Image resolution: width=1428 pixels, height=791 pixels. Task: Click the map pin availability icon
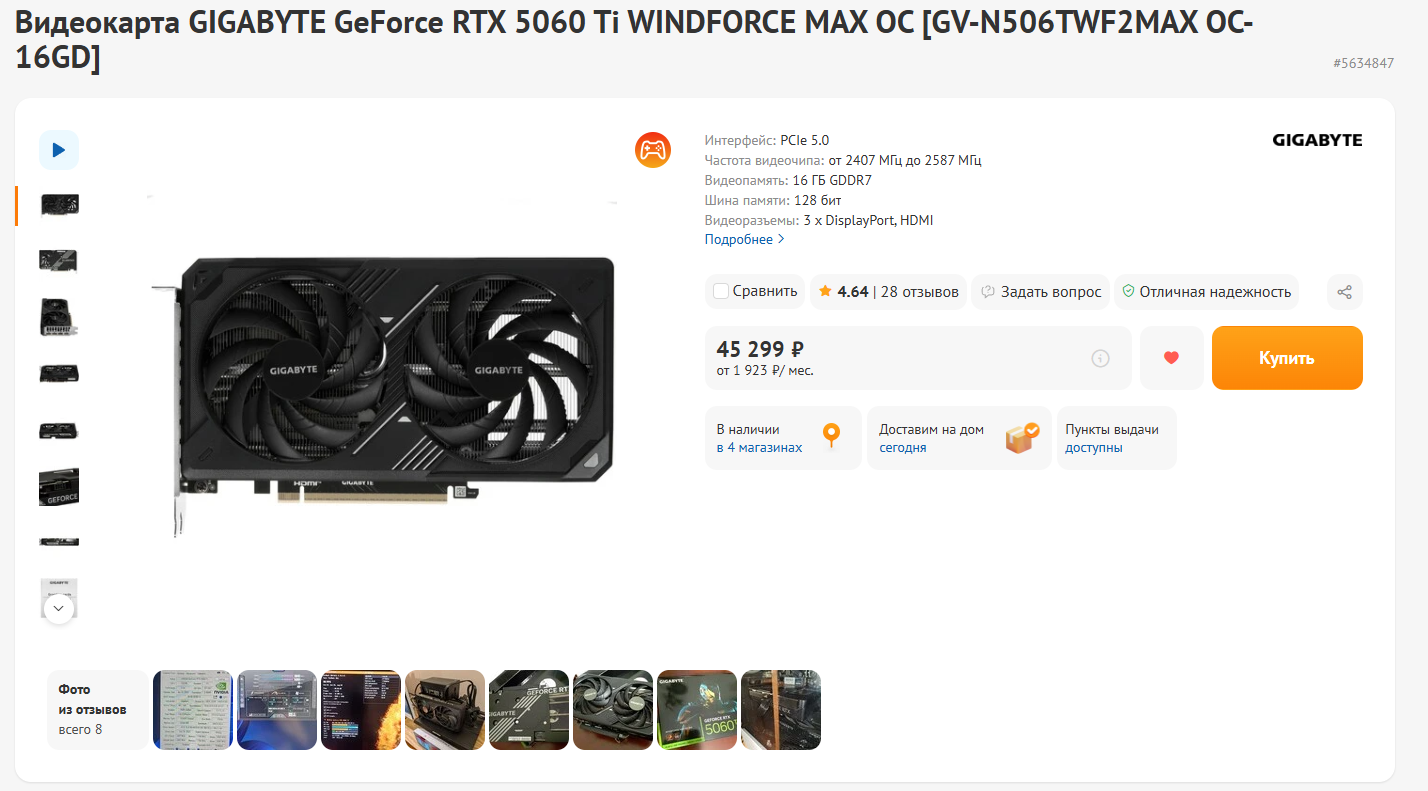[831, 437]
